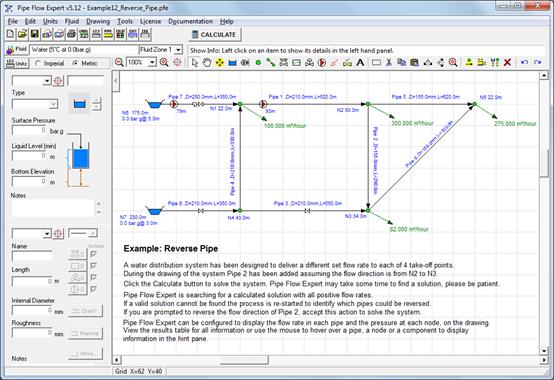
Task: Click the rectangle selection tool
Action: click(x=376, y=63)
